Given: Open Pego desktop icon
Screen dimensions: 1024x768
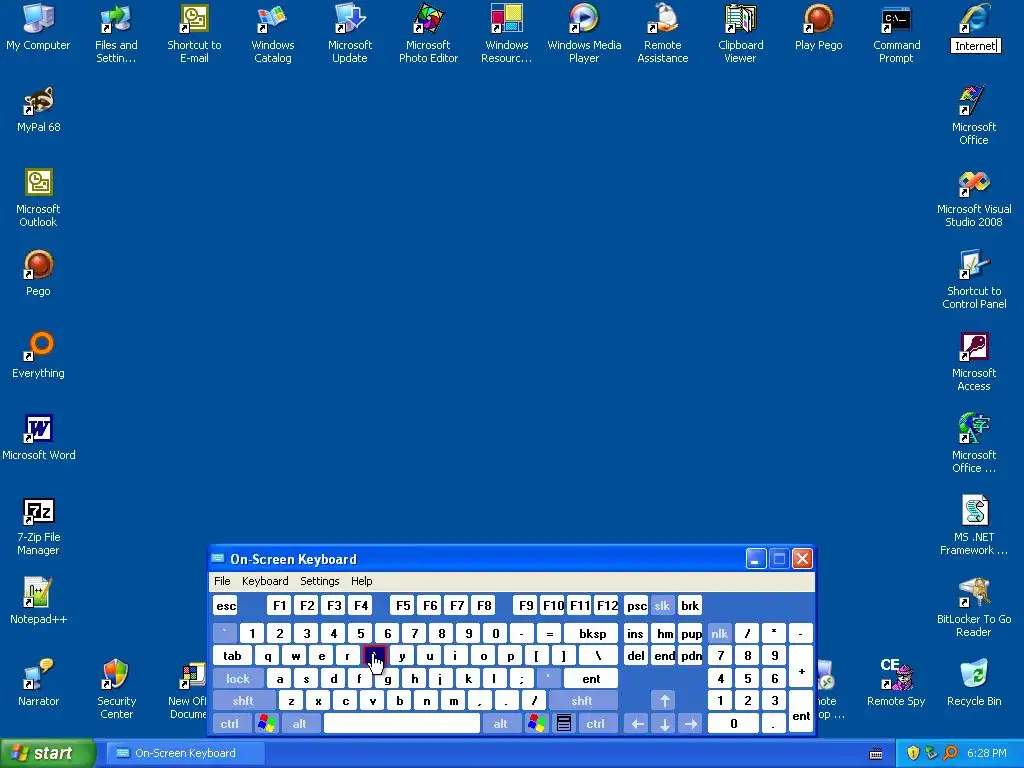Looking at the screenshot, I should tap(38, 273).
